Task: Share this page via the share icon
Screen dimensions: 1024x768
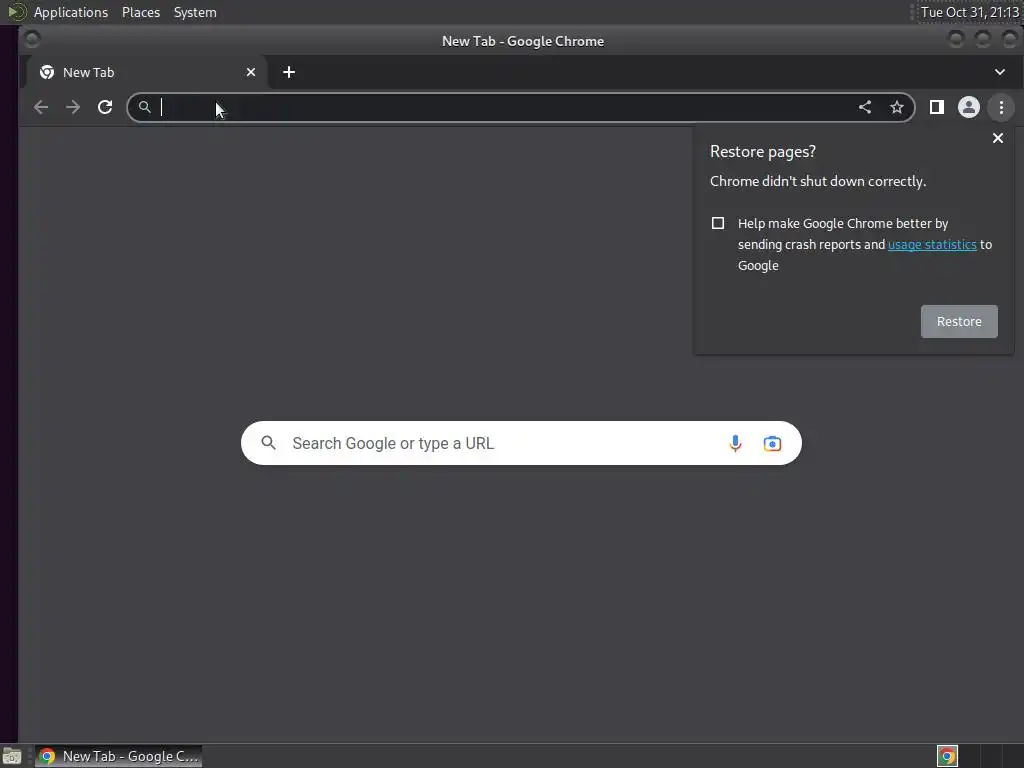Action: tap(865, 107)
